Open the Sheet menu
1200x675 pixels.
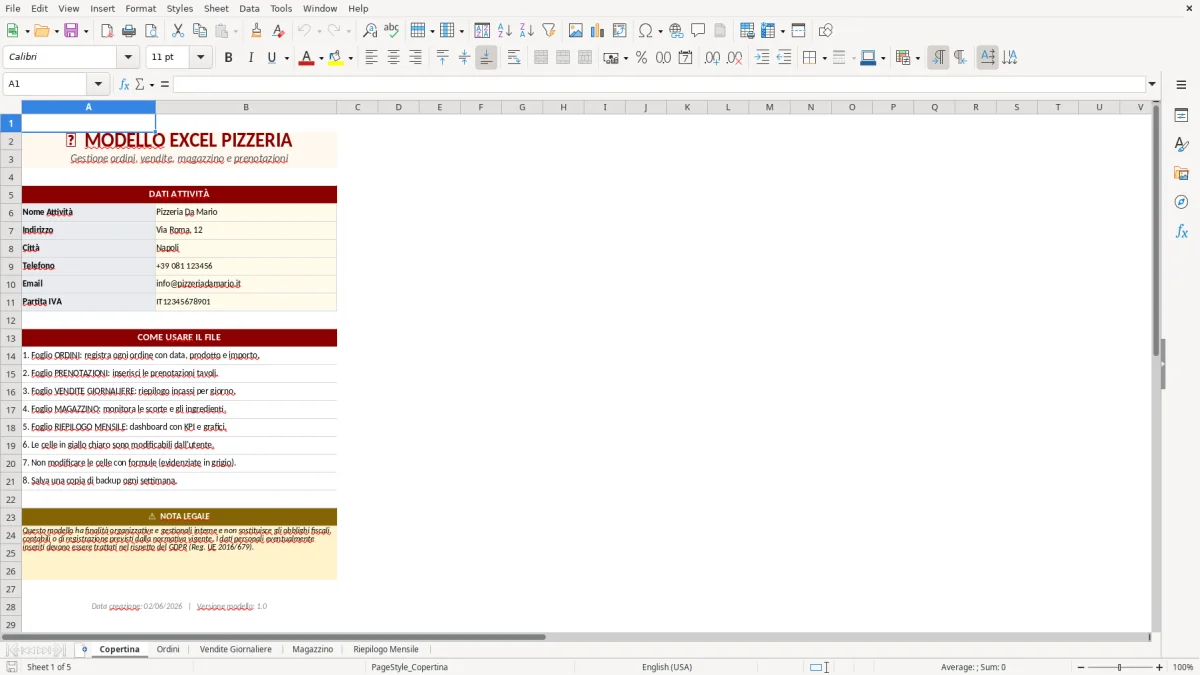[x=216, y=8]
